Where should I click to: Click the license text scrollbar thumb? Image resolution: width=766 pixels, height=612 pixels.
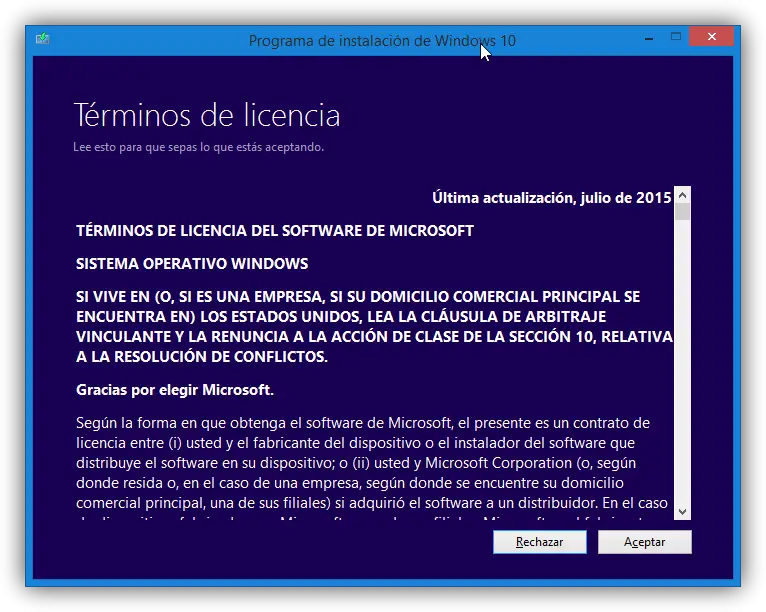tap(682, 211)
